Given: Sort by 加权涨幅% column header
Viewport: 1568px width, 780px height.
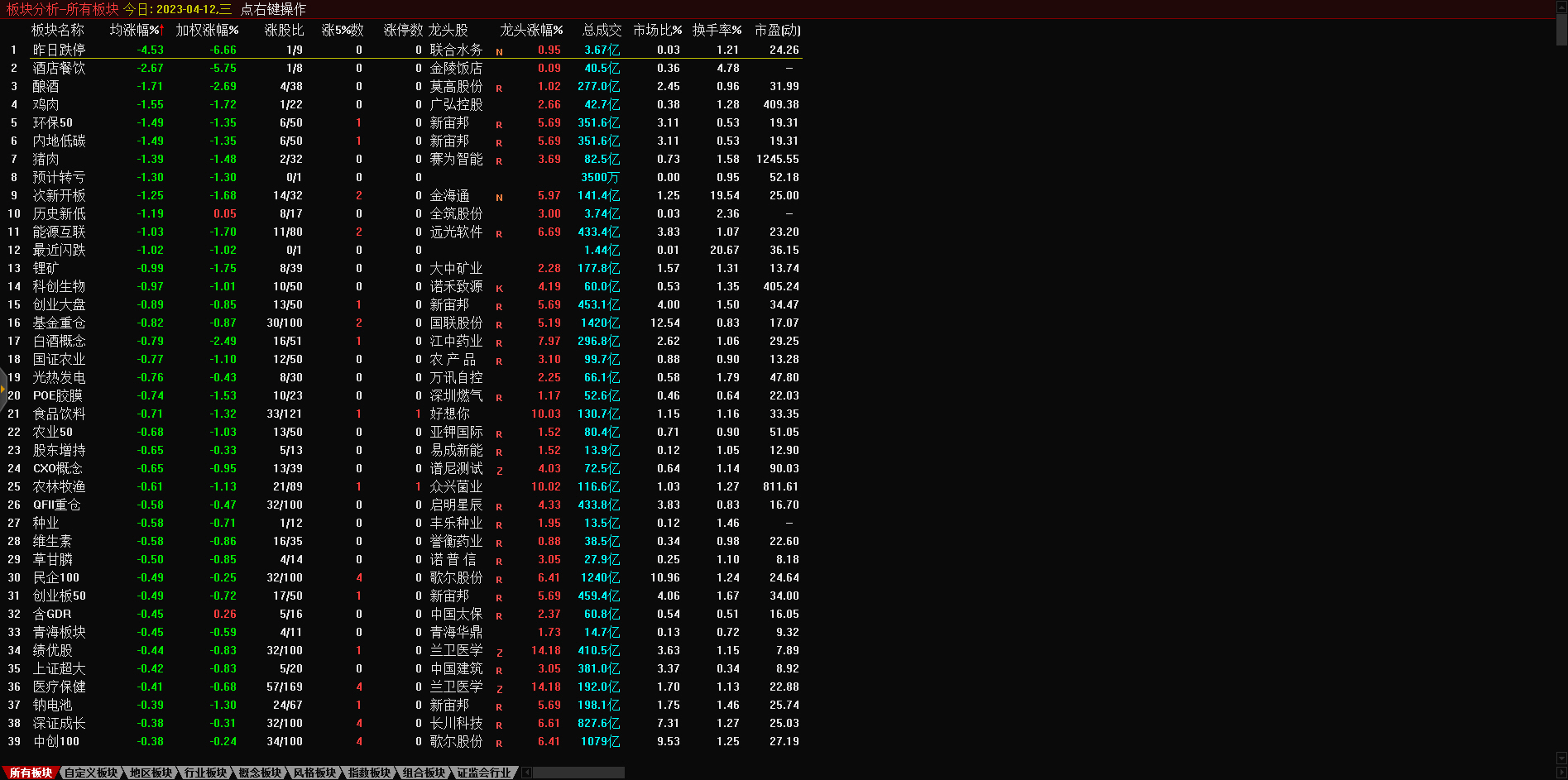Looking at the screenshot, I should pyautogui.click(x=207, y=30).
